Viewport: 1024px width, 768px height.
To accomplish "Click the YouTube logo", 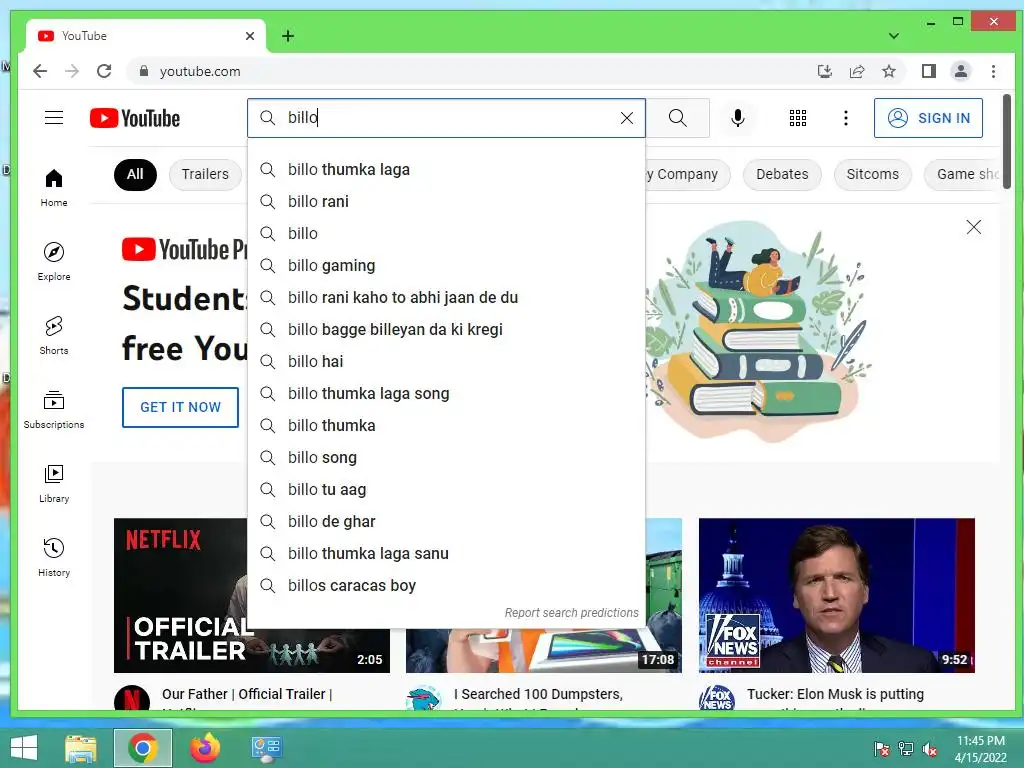I will click(135, 118).
